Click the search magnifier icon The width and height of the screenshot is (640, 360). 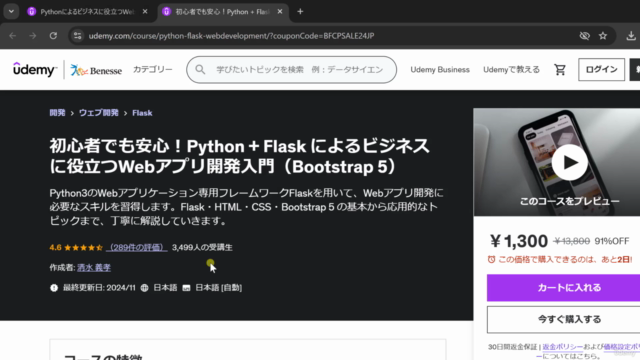[x=200, y=70]
